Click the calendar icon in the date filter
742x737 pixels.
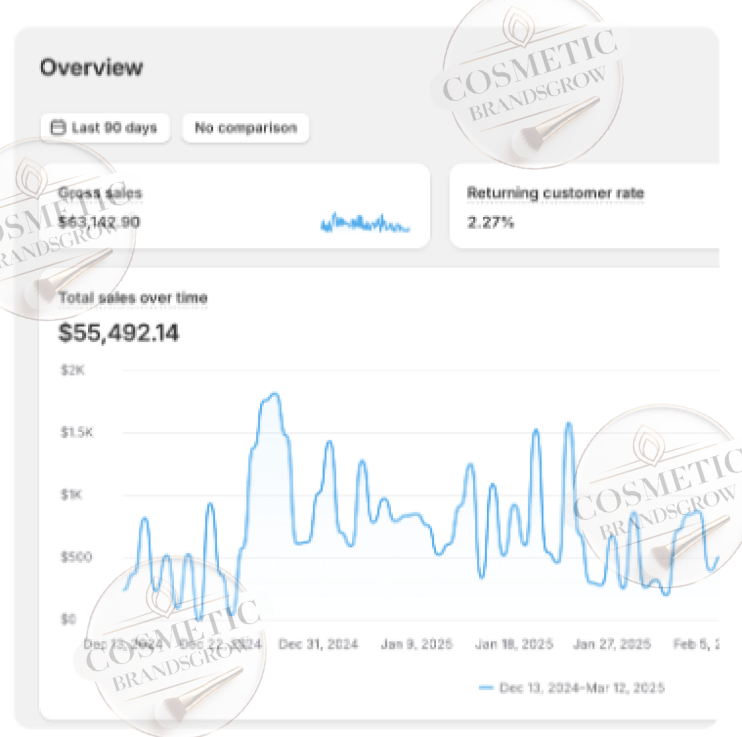(x=58, y=128)
